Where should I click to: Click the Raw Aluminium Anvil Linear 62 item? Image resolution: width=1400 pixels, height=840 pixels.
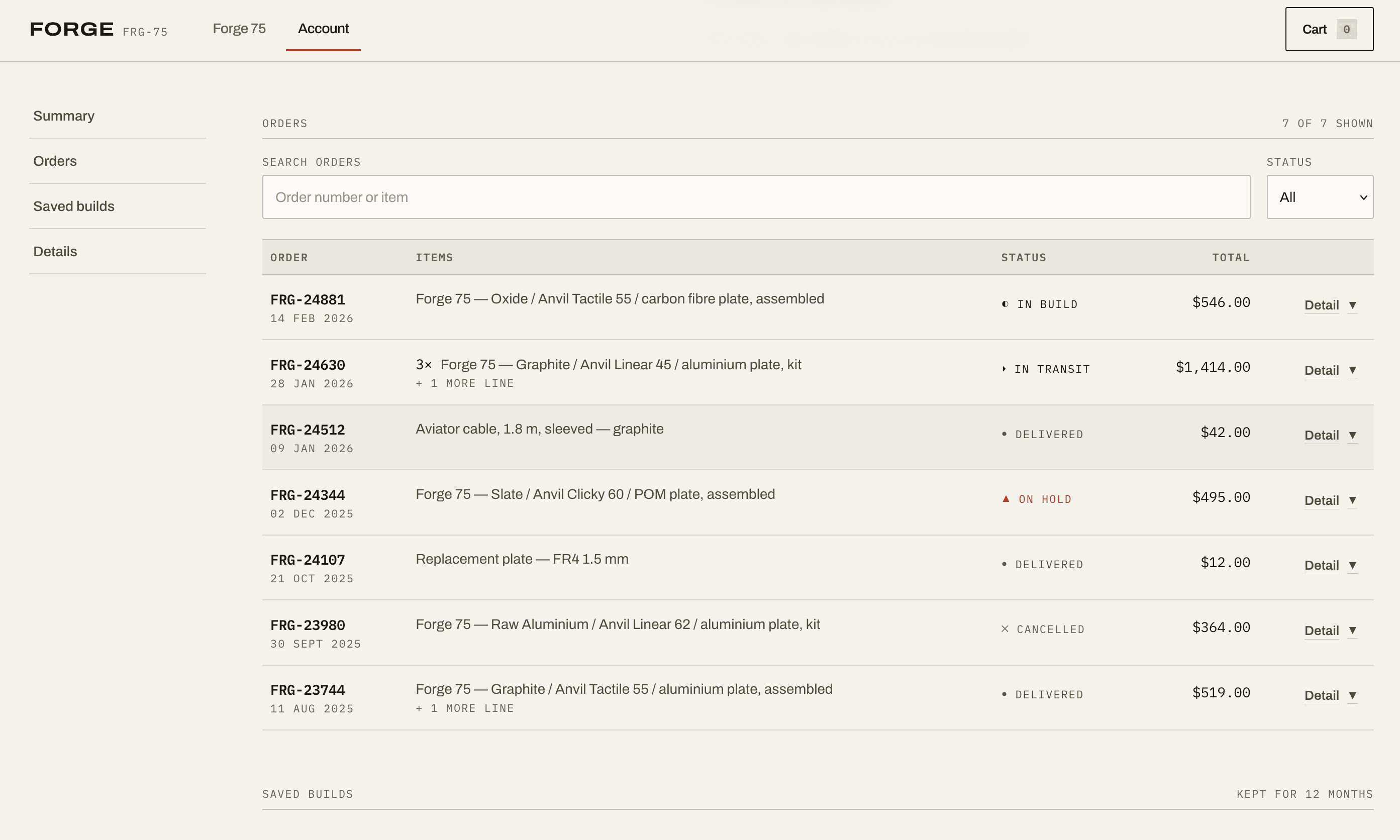tap(618, 624)
